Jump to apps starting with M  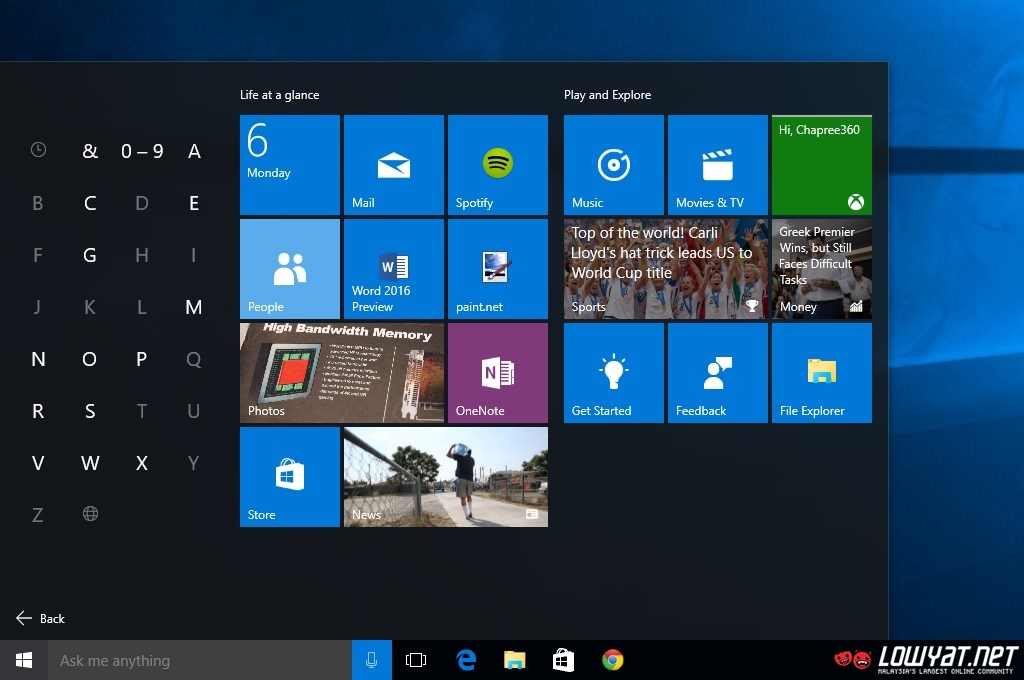pyautogui.click(x=194, y=307)
